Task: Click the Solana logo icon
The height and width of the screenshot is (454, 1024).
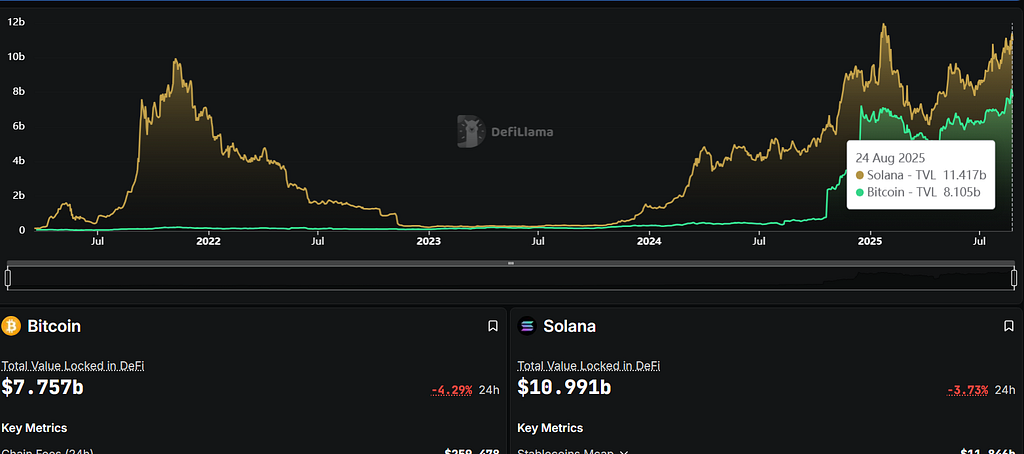Action: (x=526, y=326)
